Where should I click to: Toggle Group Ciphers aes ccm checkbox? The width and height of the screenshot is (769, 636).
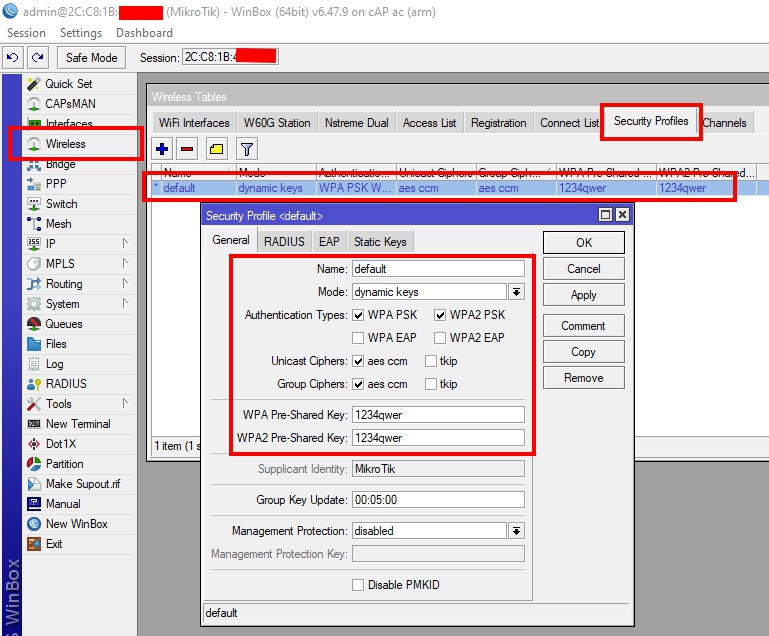click(x=359, y=384)
